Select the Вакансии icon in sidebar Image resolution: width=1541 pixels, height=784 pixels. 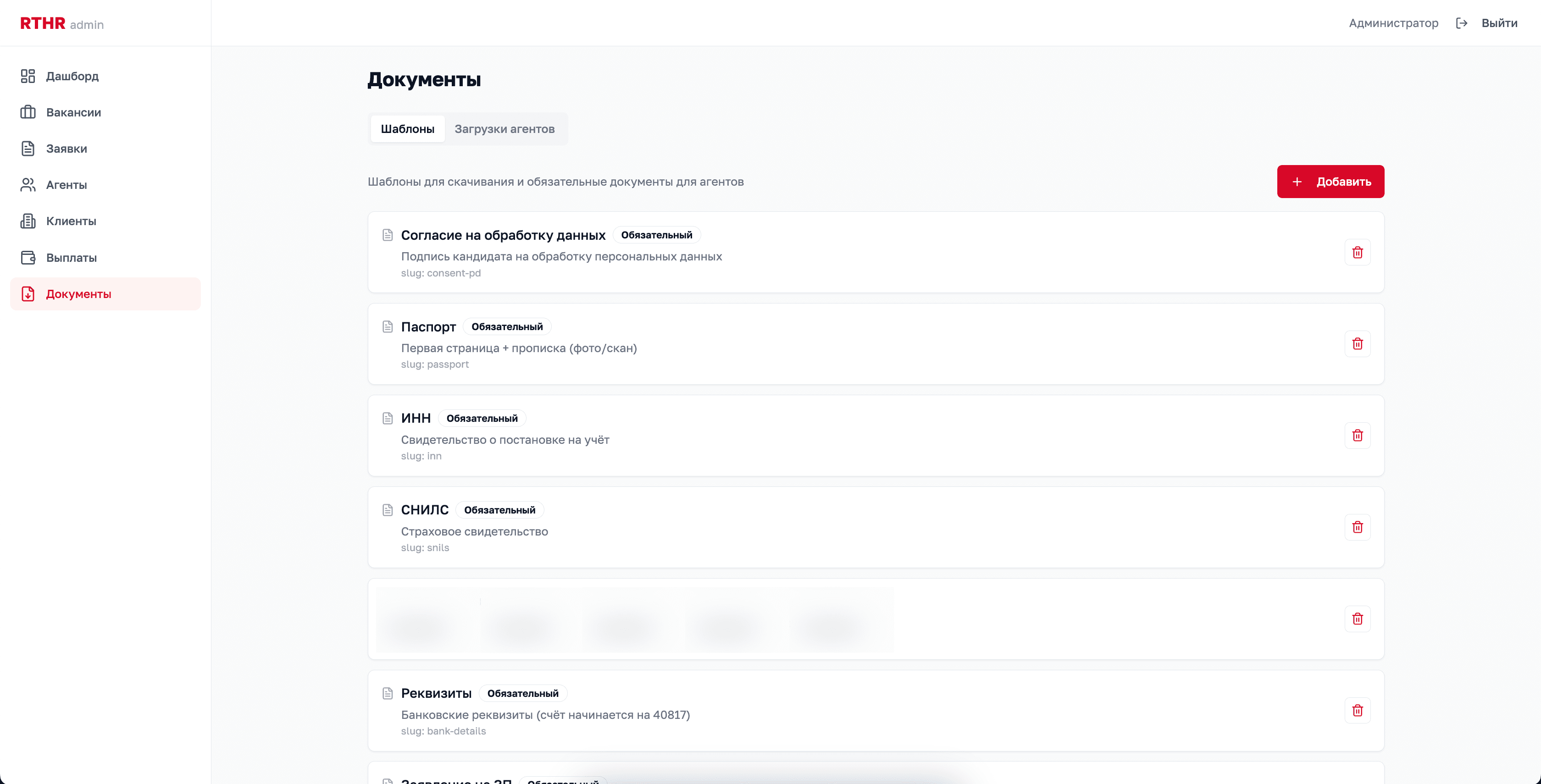click(x=28, y=112)
